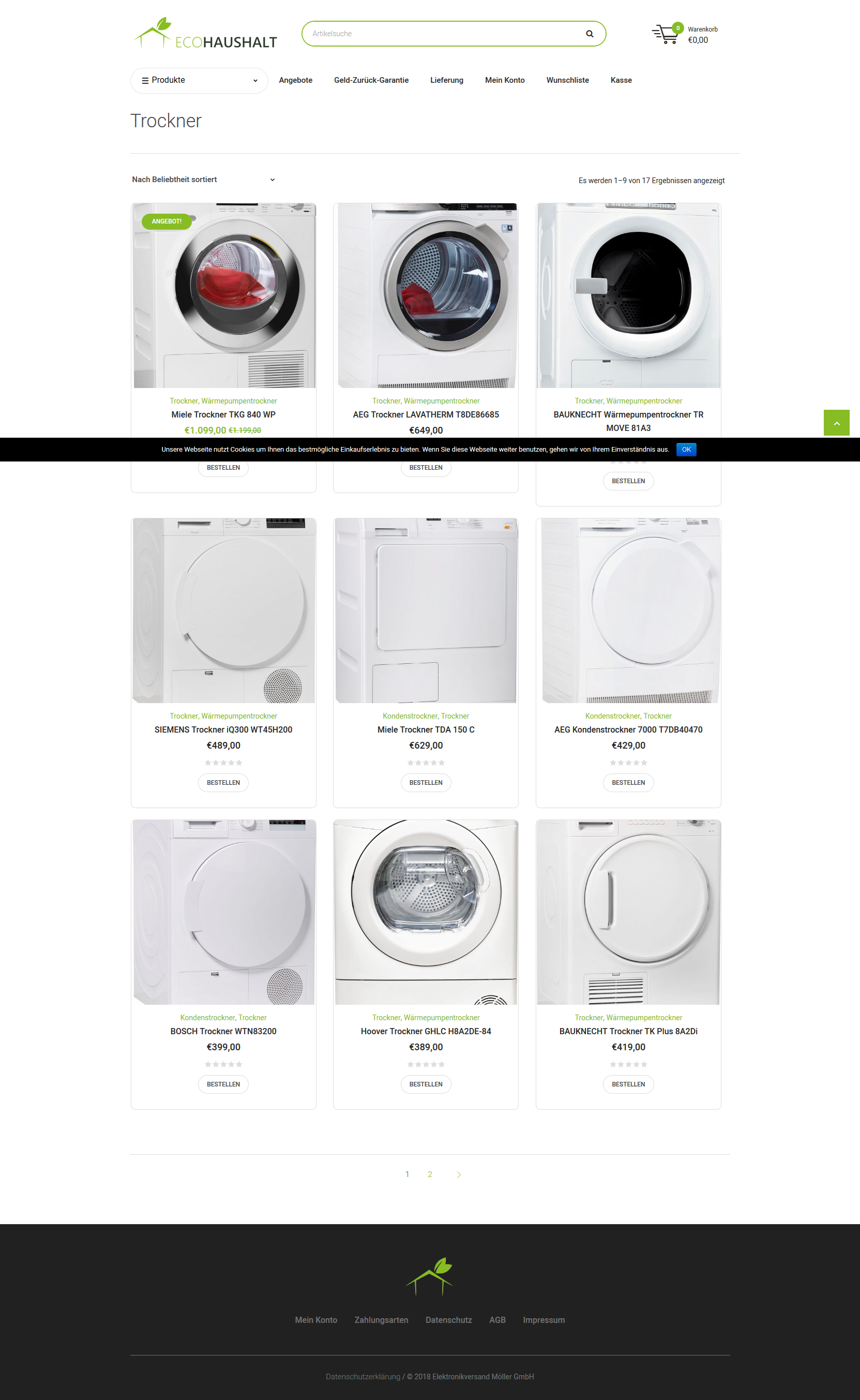
Task: Open the BAUKNECHT TR MOVE 81A3 product image
Action: 628,295
